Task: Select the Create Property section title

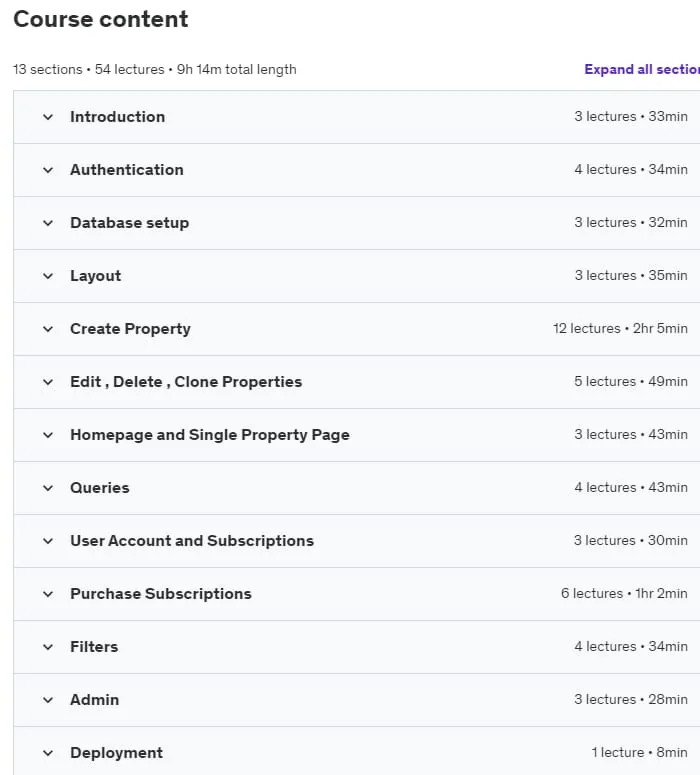Action: click(x=131, y=329)
